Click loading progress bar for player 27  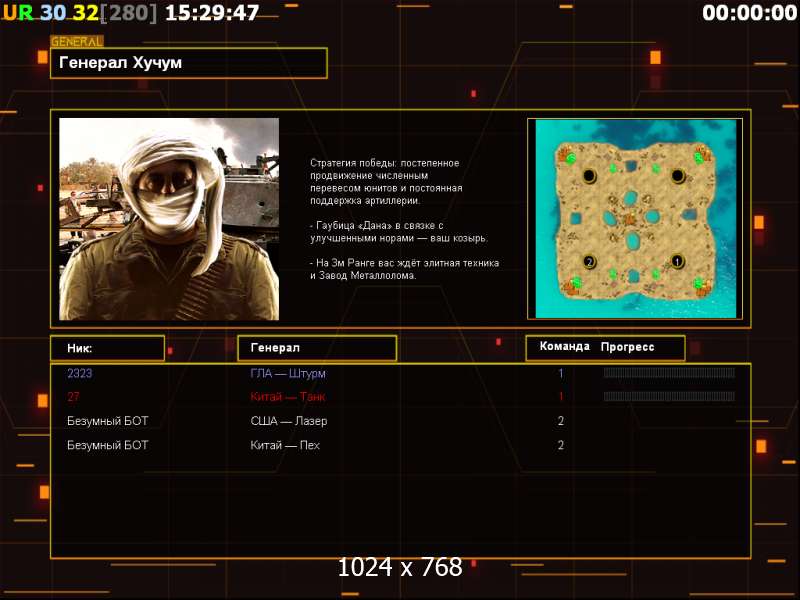pyautogui.click(x=669, y=396)
